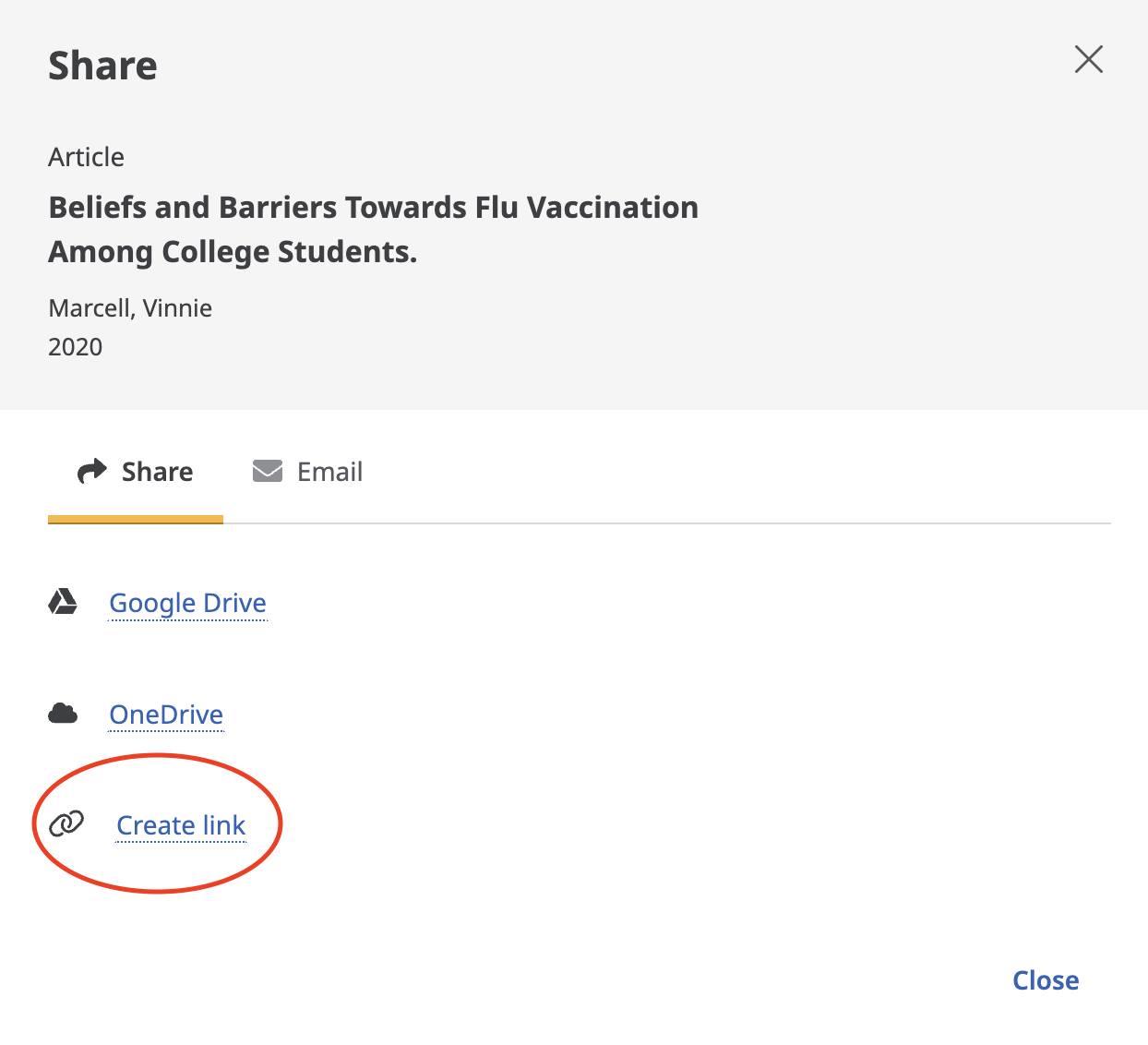Screen dimensions: 1148x1045
Task: Click the chain link icon
Action: click(x=66, y=823)
